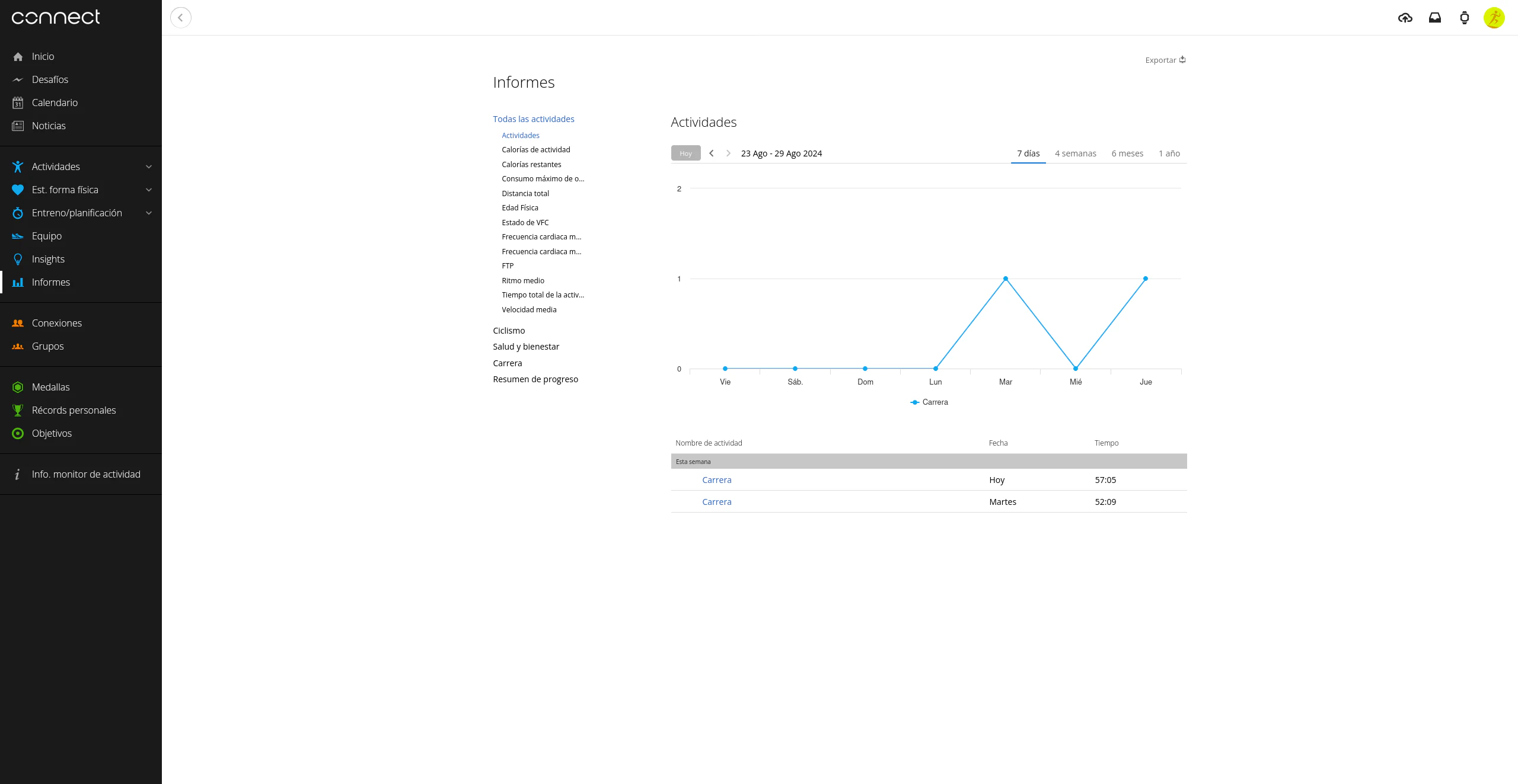This screenshot has height=784, width=1518.
Task: Click the Récords personales trophy icon
Action: tap(18, 410)
